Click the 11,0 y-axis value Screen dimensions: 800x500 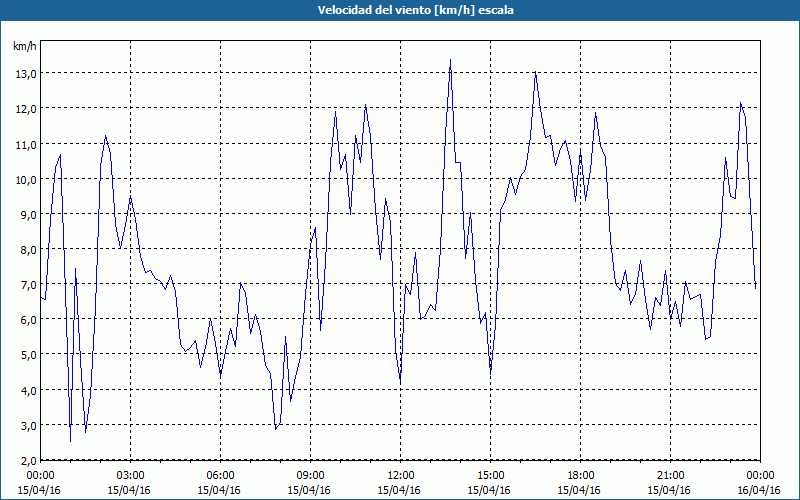(27, 144)
